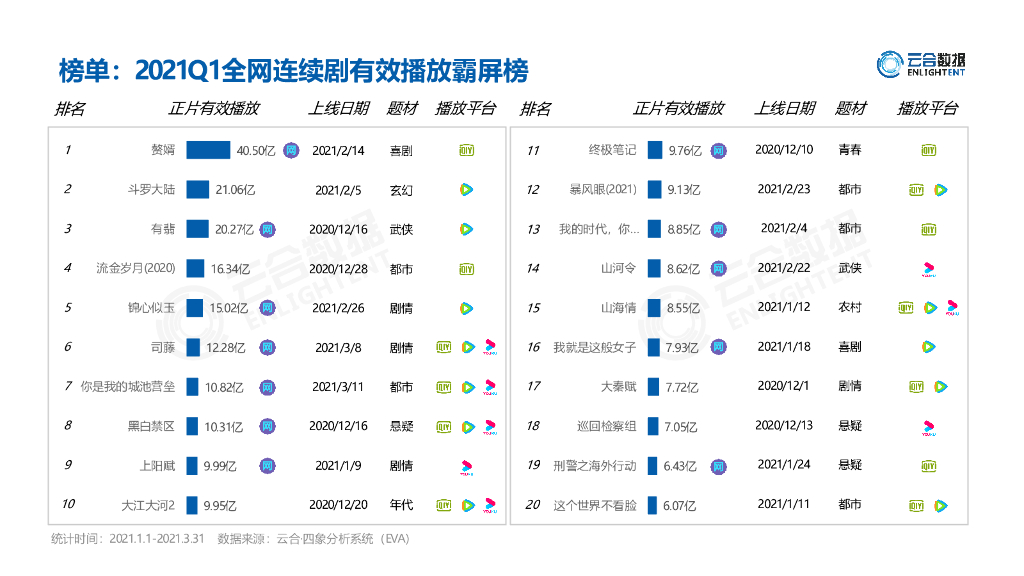Select the iQIYI icon in 大秦赋 row

[916, 387]
